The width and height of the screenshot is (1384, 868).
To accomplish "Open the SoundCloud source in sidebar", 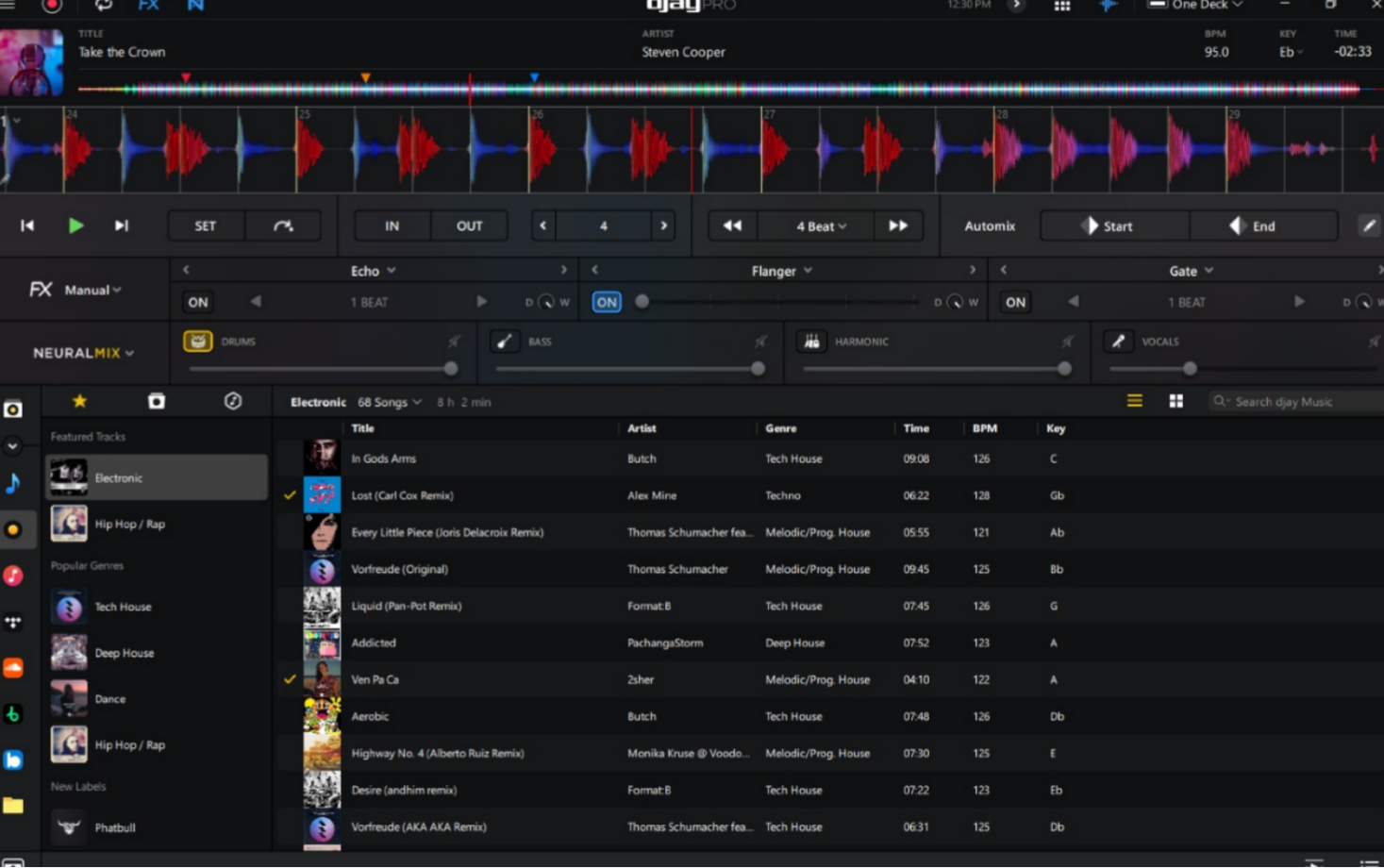I will click(x=13, y=668).
